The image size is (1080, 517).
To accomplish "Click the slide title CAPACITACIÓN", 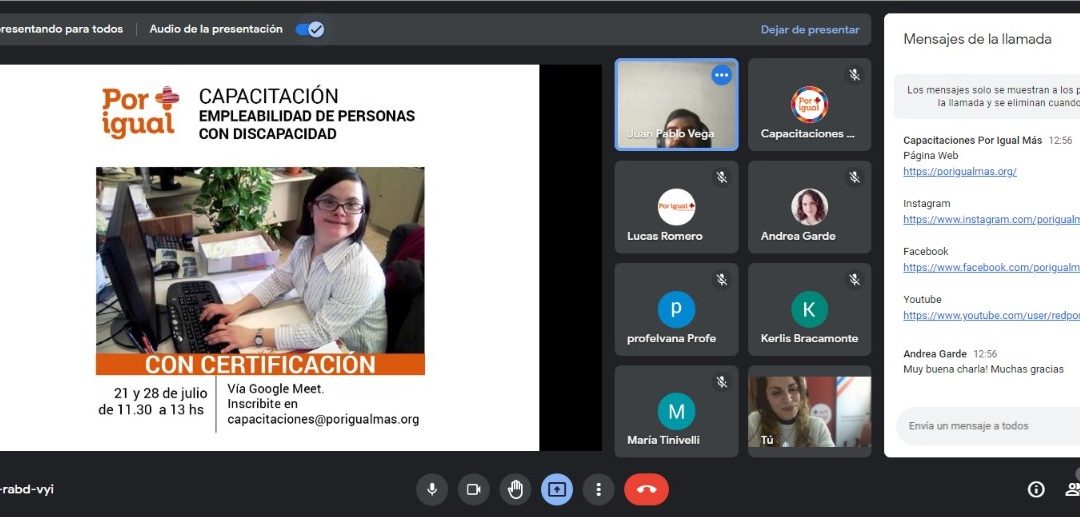I will tap(269, 96).
